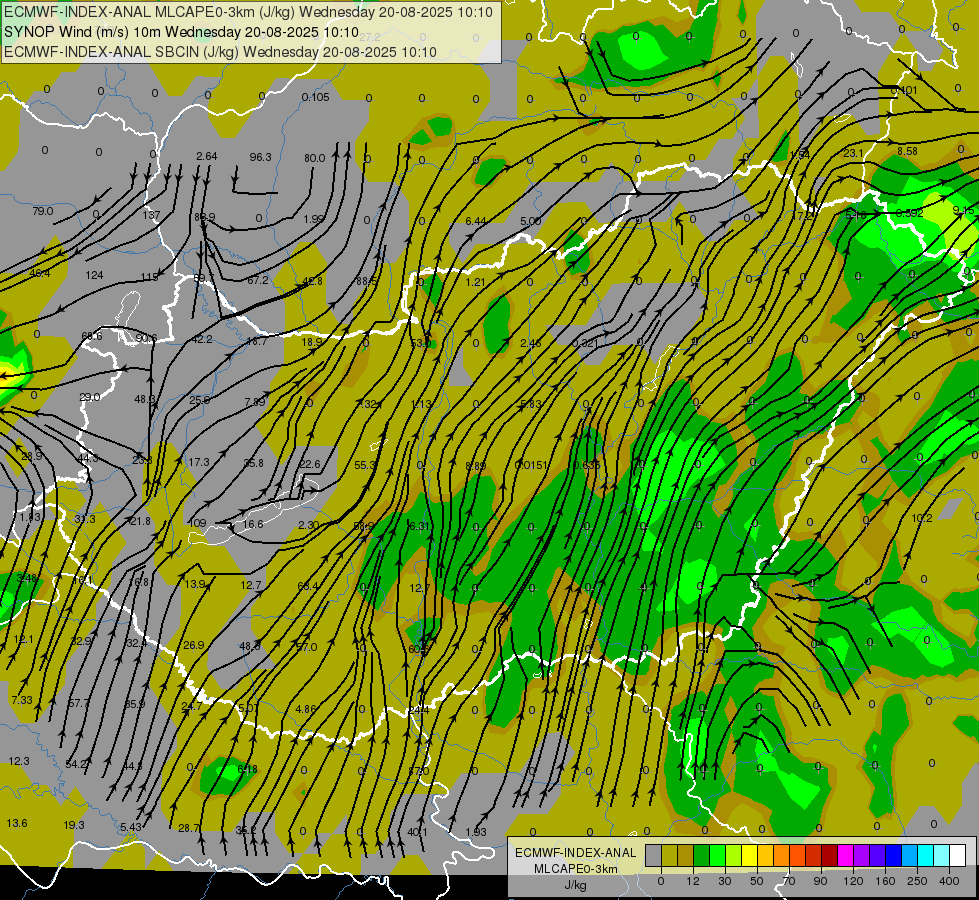Select the pure blue legend swatch
979x900 pixels.
point(893,855)
